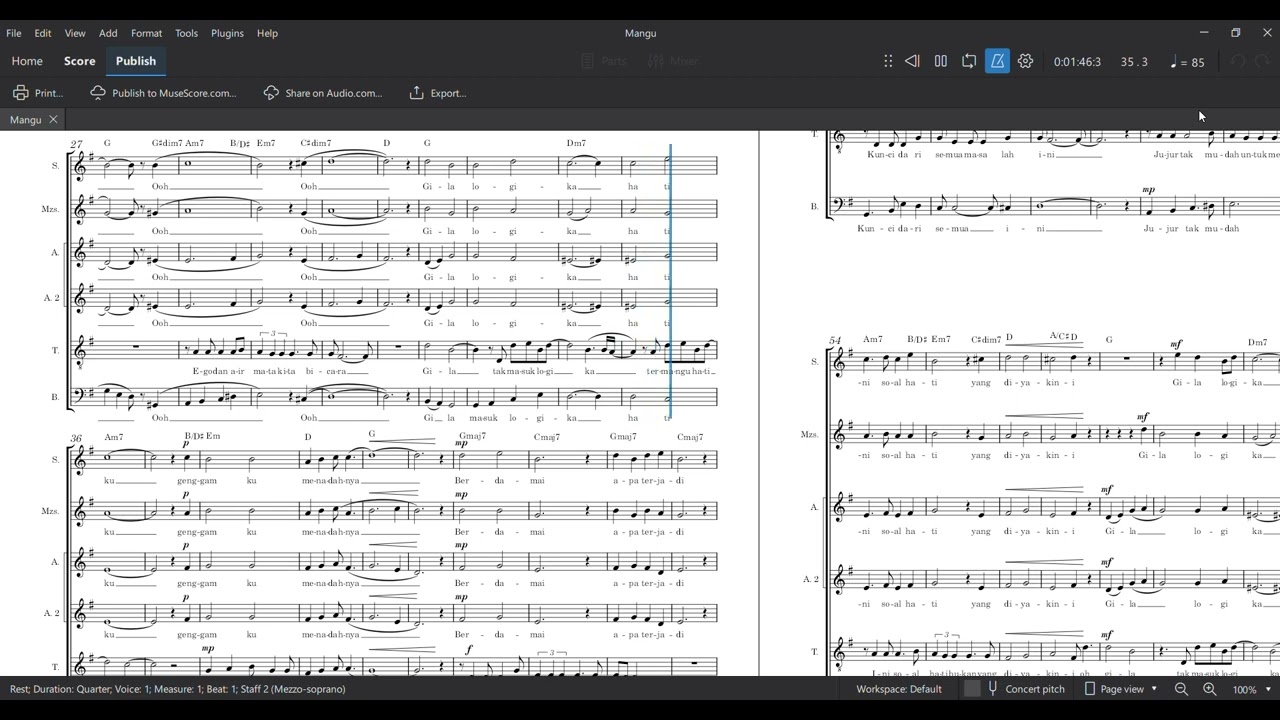This screenshot has width=1280, height=720.
Task: Click the zoom in magnifier
Action: coord(1209,689)
